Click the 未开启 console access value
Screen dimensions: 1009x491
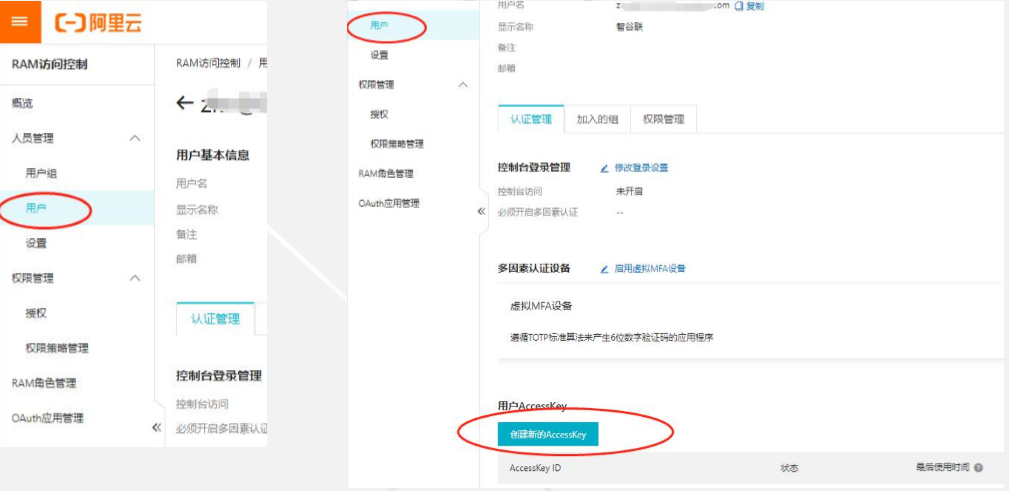click(629, 191)
